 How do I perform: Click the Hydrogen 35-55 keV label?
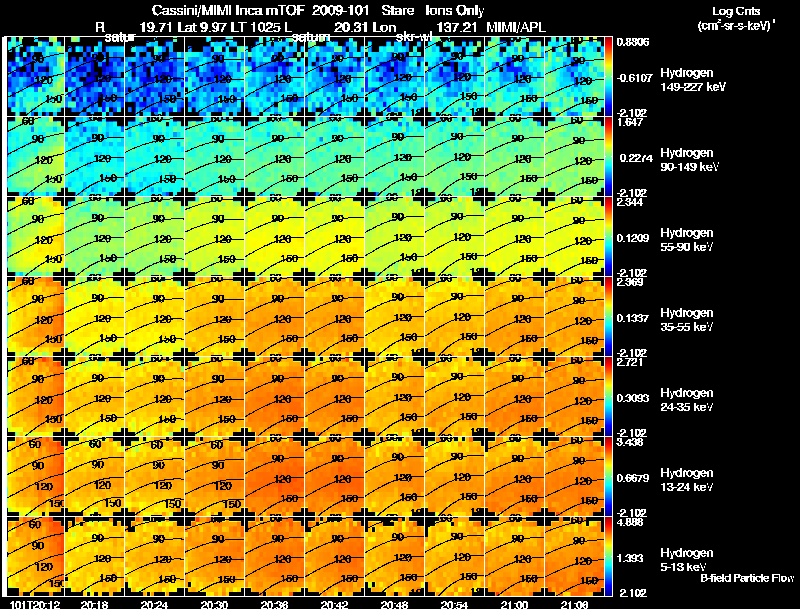click(686, 320)
